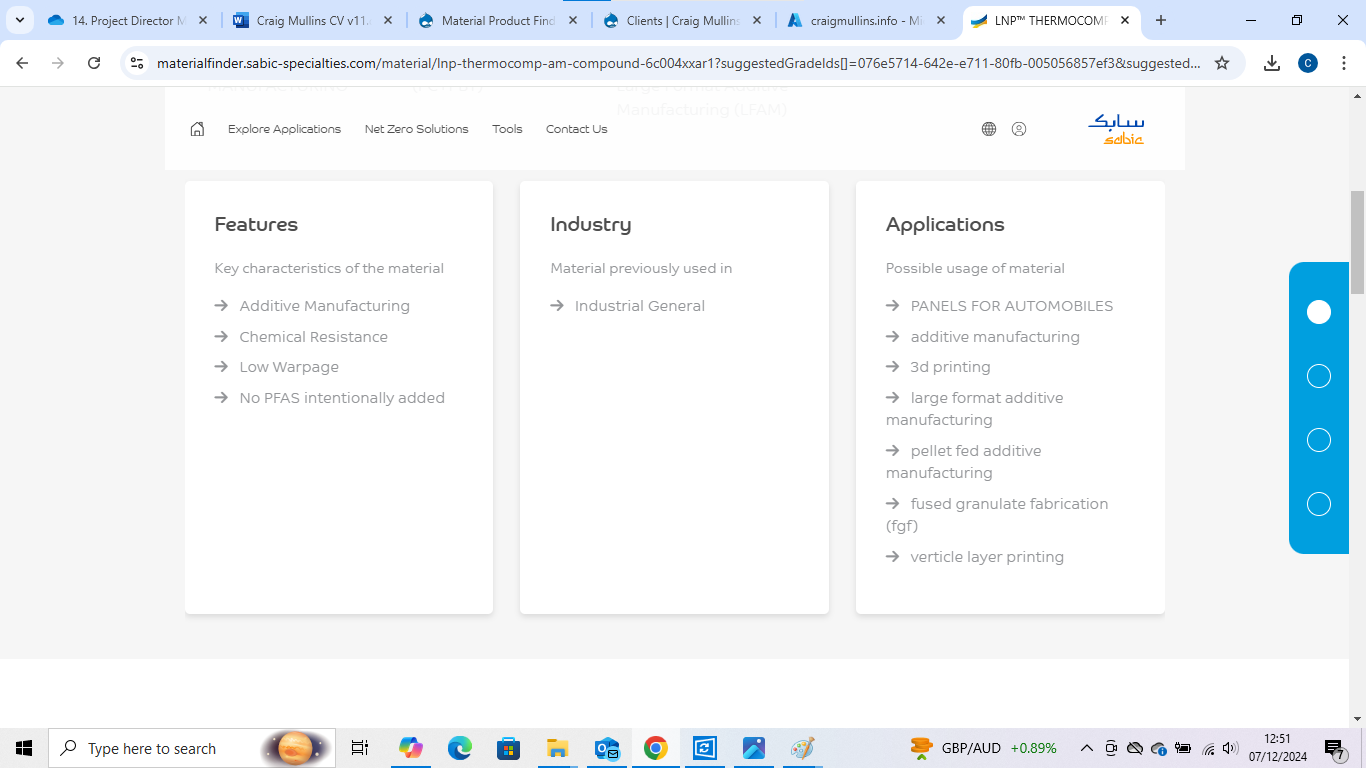
Task: Select the first page section dot
Action: [1319, 312]
